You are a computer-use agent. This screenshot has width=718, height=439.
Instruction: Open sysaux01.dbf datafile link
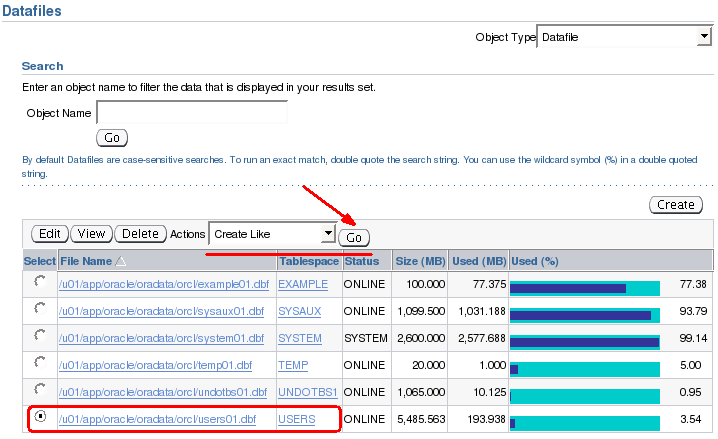tap(161, 311)
